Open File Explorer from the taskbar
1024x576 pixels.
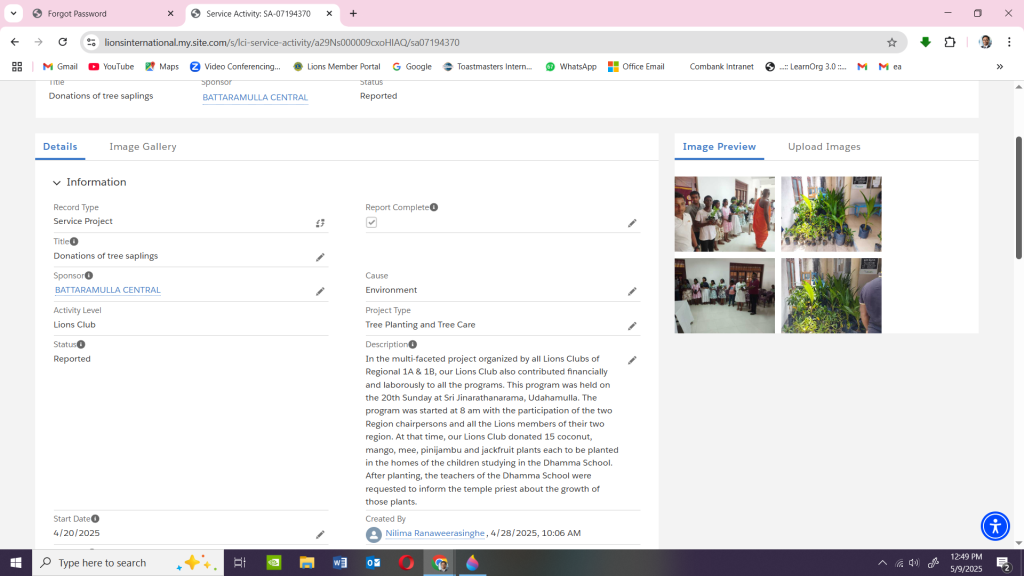click(306, 562)
